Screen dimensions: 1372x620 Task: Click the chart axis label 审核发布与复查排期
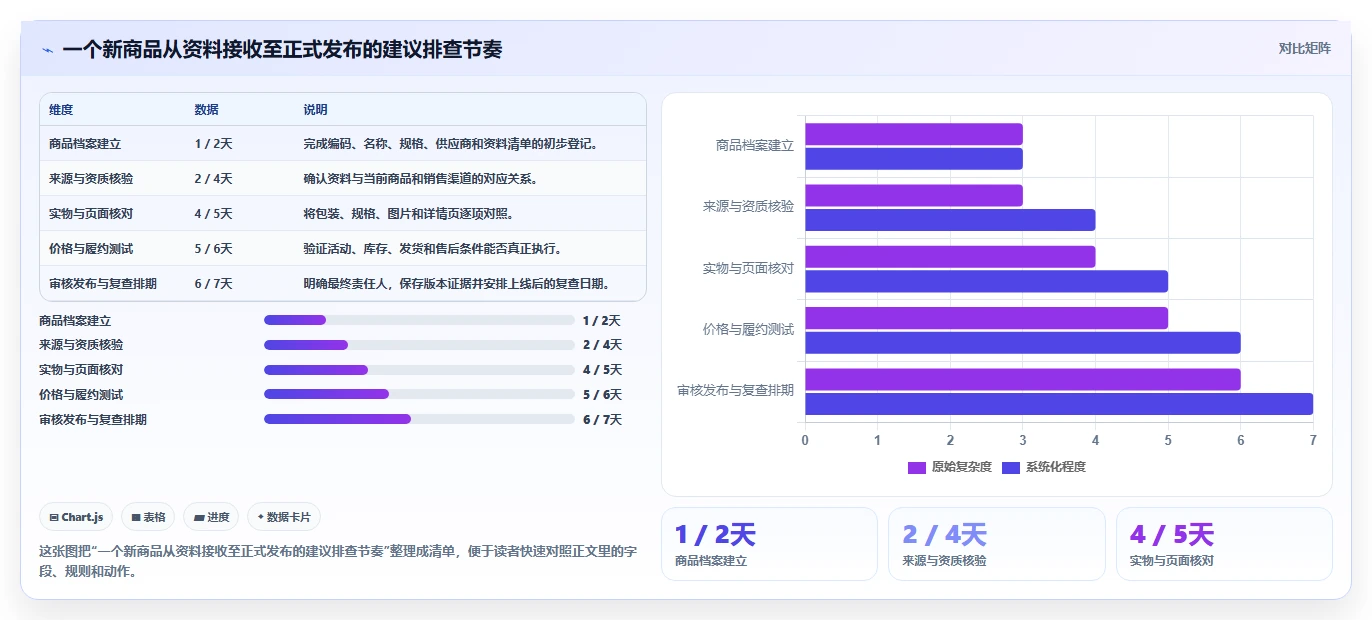736,391
